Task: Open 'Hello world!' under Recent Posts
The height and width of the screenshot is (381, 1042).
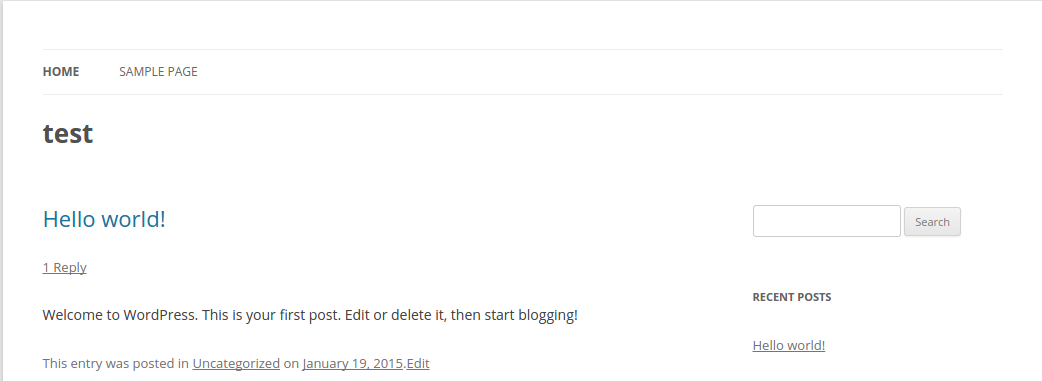Action: [789, 346]
